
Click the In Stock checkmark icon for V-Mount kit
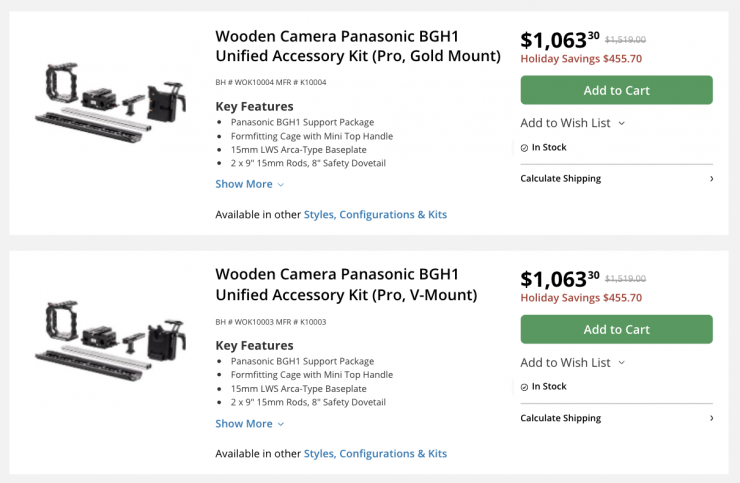[525, 387]
